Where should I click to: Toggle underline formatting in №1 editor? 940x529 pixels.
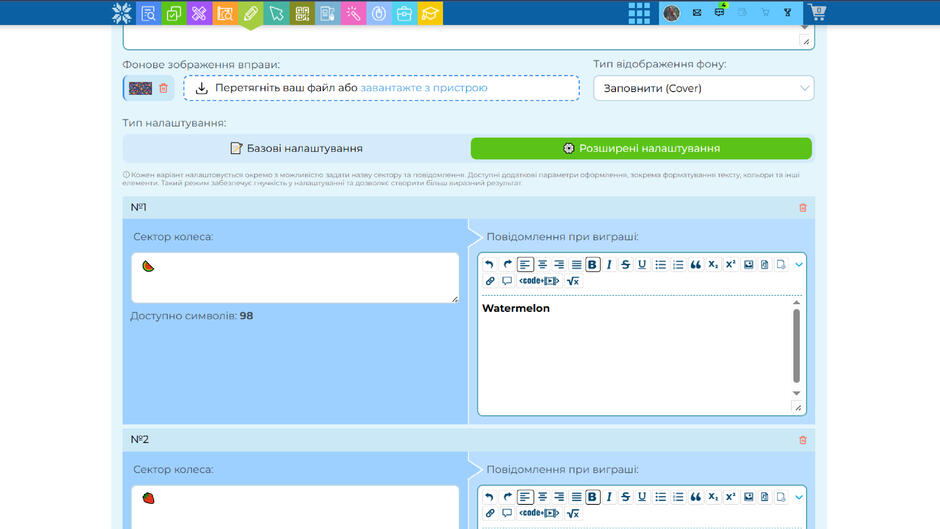[642, 264]
